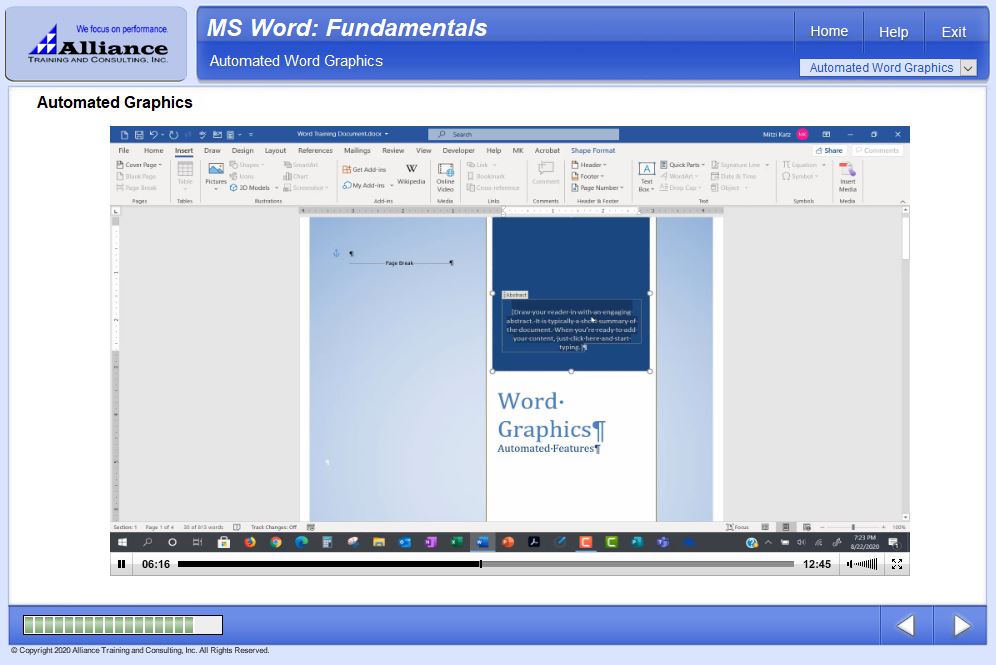Click the Insert Media icon
This screenshot has width=996, height=665.
tap(847, 176)
